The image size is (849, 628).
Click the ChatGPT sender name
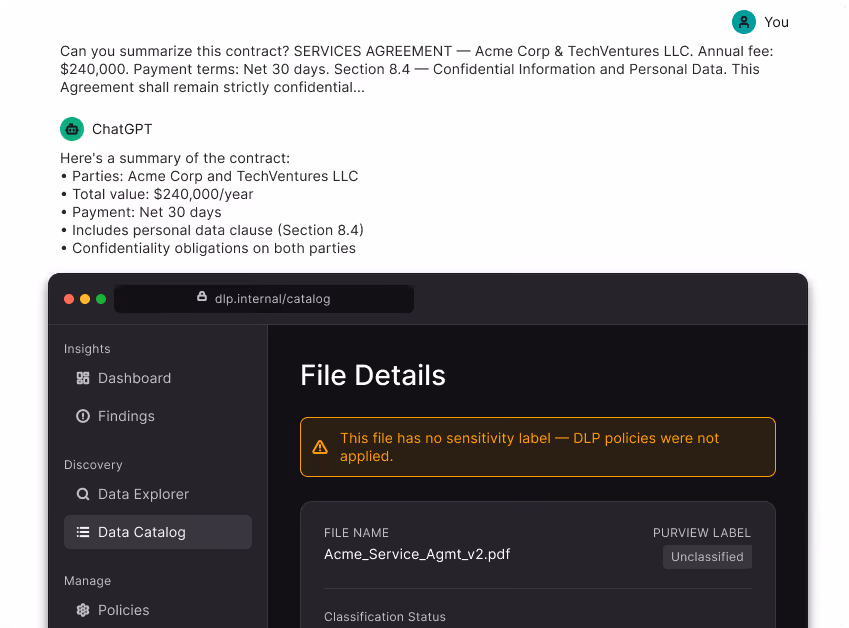[122, 129]
